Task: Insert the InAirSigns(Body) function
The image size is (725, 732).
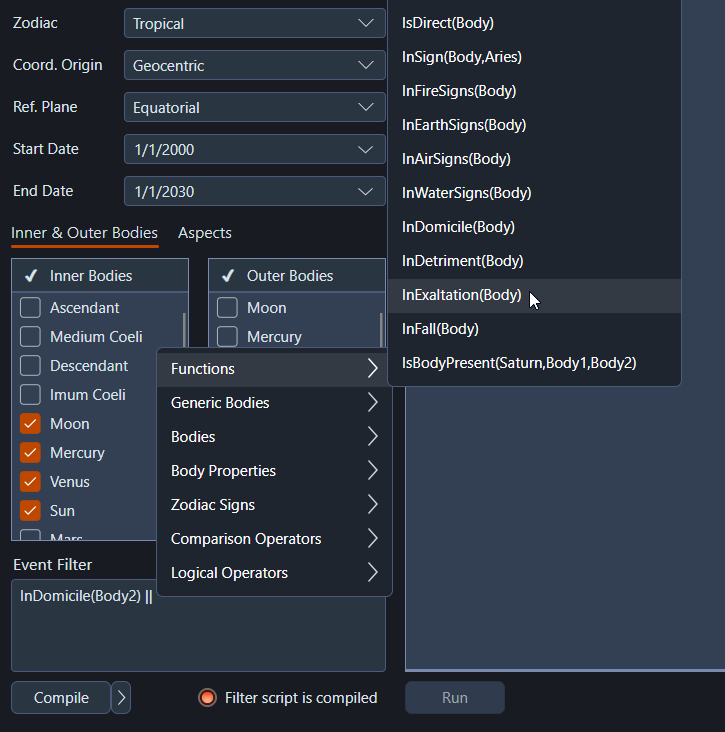Action: pos(535,159)
